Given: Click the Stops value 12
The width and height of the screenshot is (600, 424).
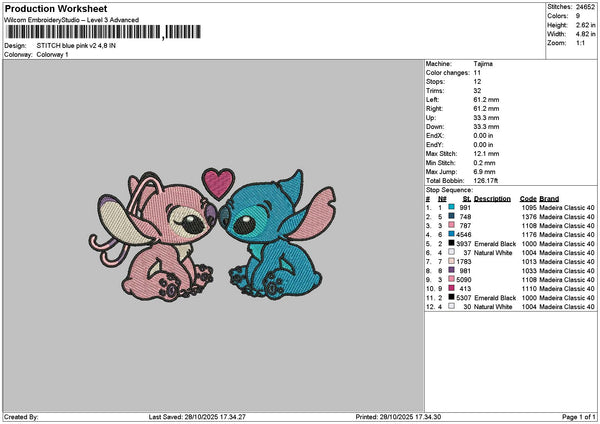Looking at the screenshot, I should [477, 82].
